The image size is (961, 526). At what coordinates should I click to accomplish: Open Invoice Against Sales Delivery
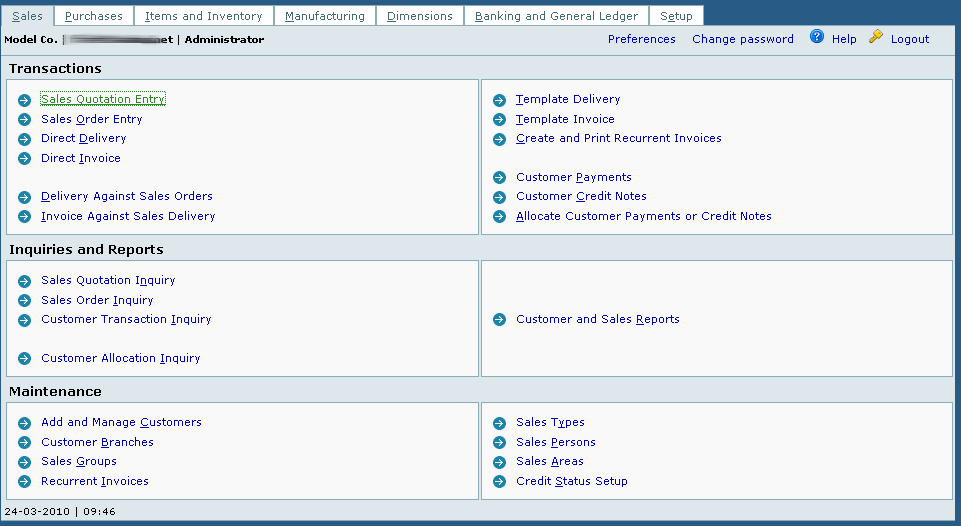128,216
